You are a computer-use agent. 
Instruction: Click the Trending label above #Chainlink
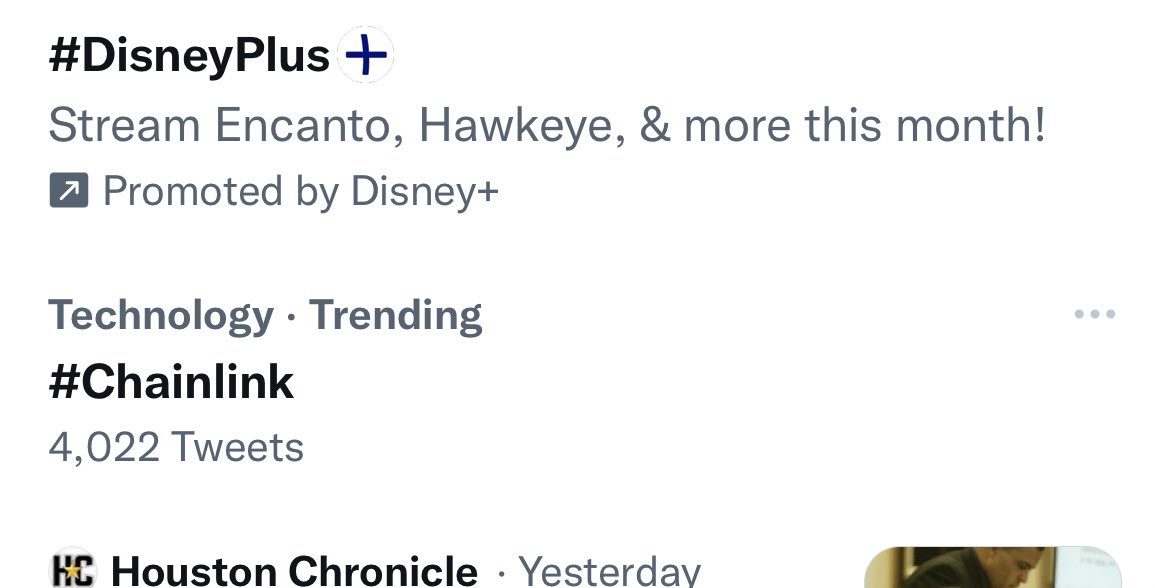(x=396, y=316)
